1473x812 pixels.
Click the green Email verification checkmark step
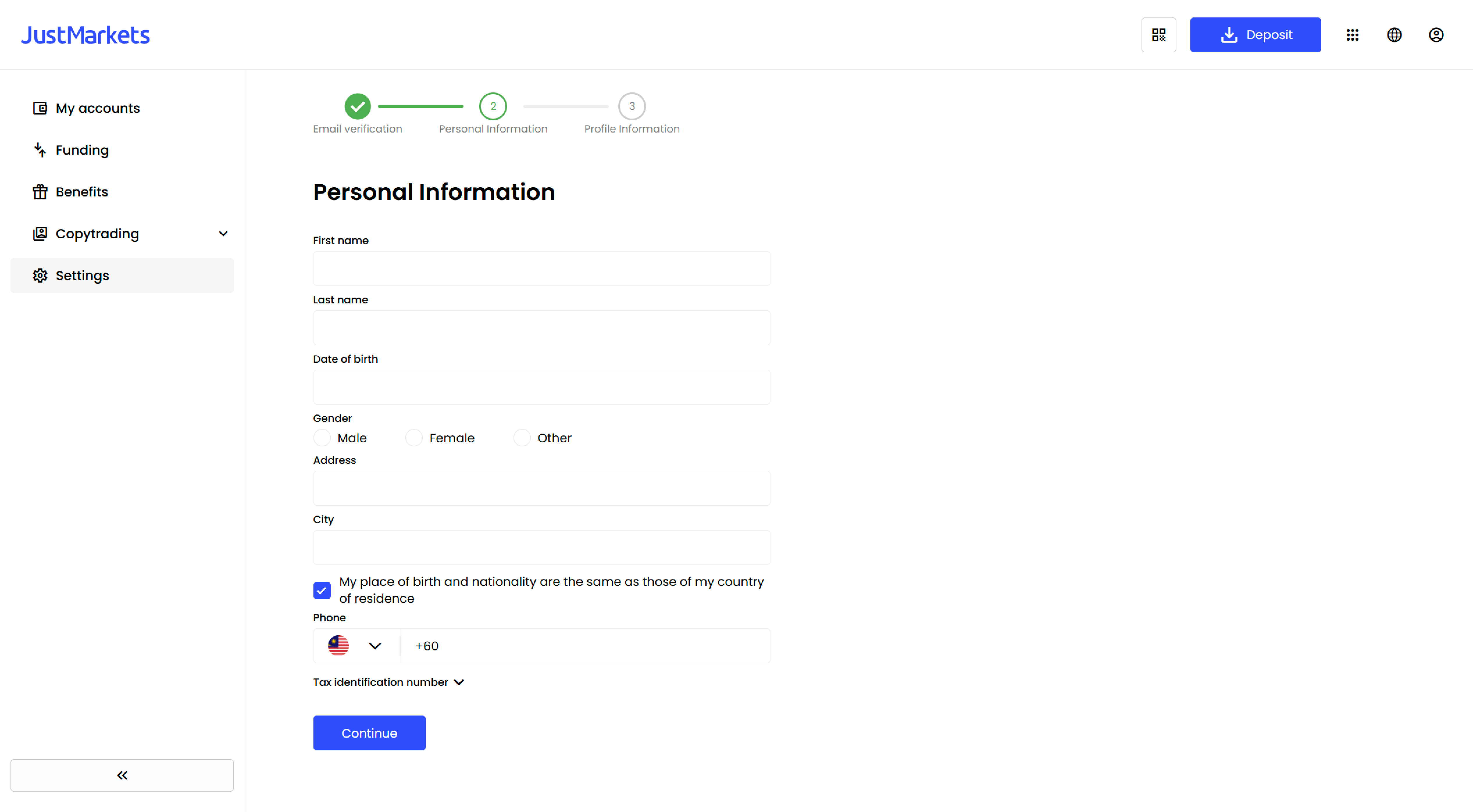[357, 106]
